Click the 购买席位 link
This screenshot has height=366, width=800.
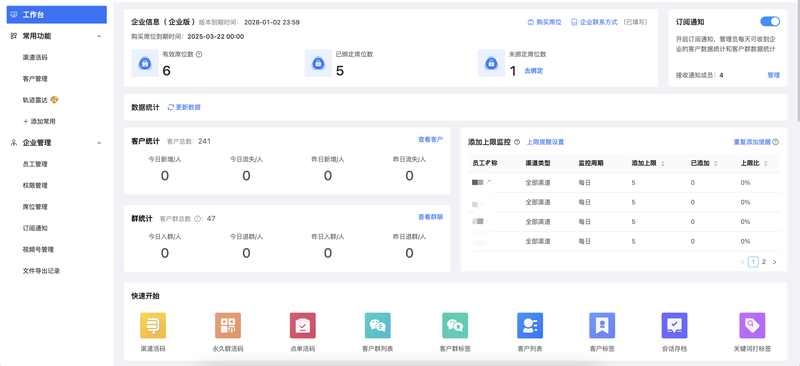549,22
